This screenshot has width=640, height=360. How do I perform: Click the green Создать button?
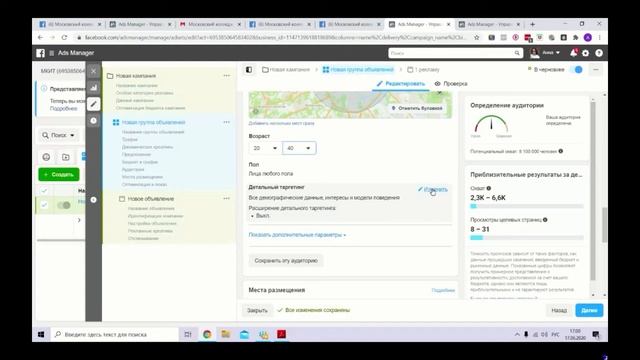(59, 175)
